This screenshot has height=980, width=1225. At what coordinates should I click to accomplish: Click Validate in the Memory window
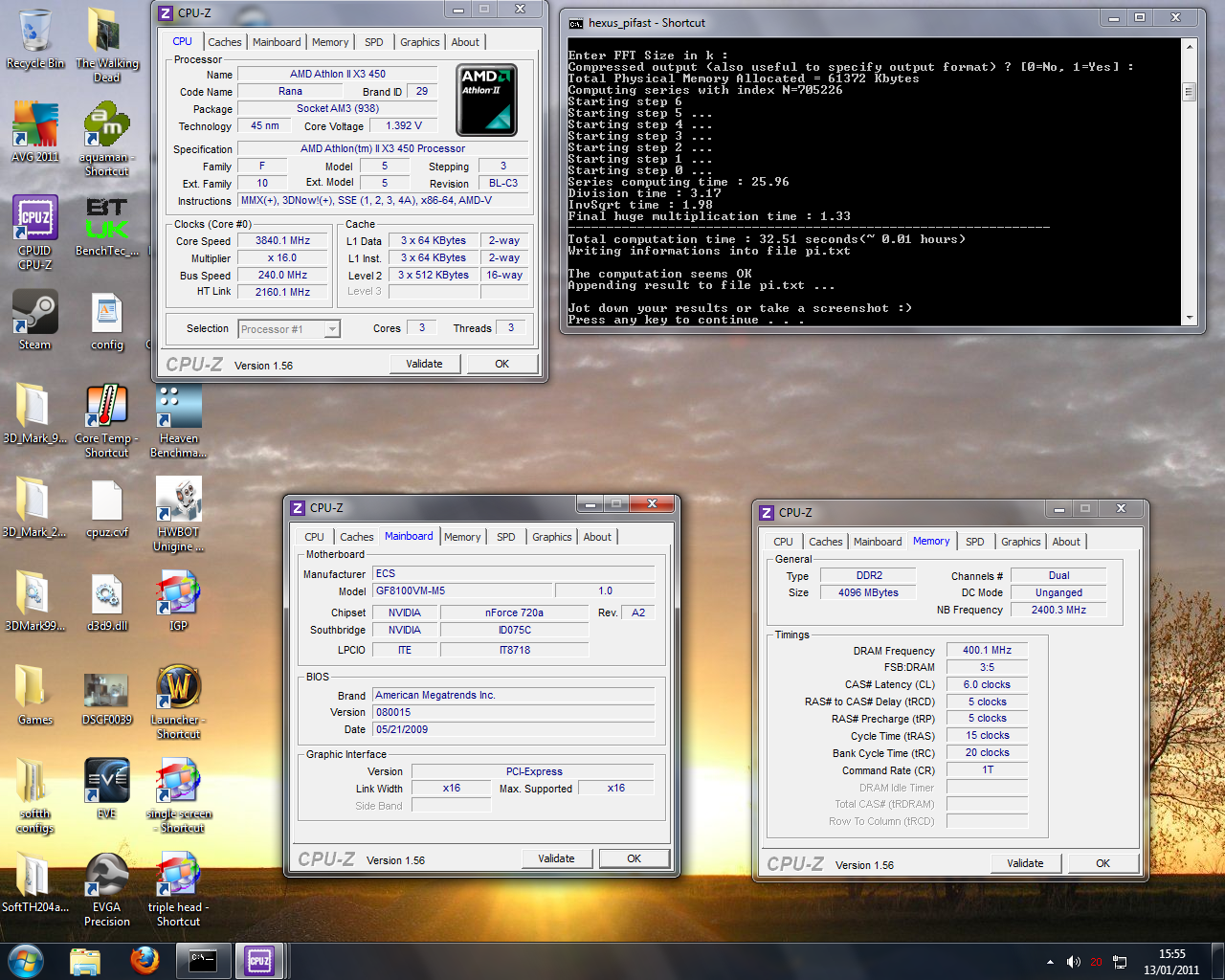point(1026,863)
